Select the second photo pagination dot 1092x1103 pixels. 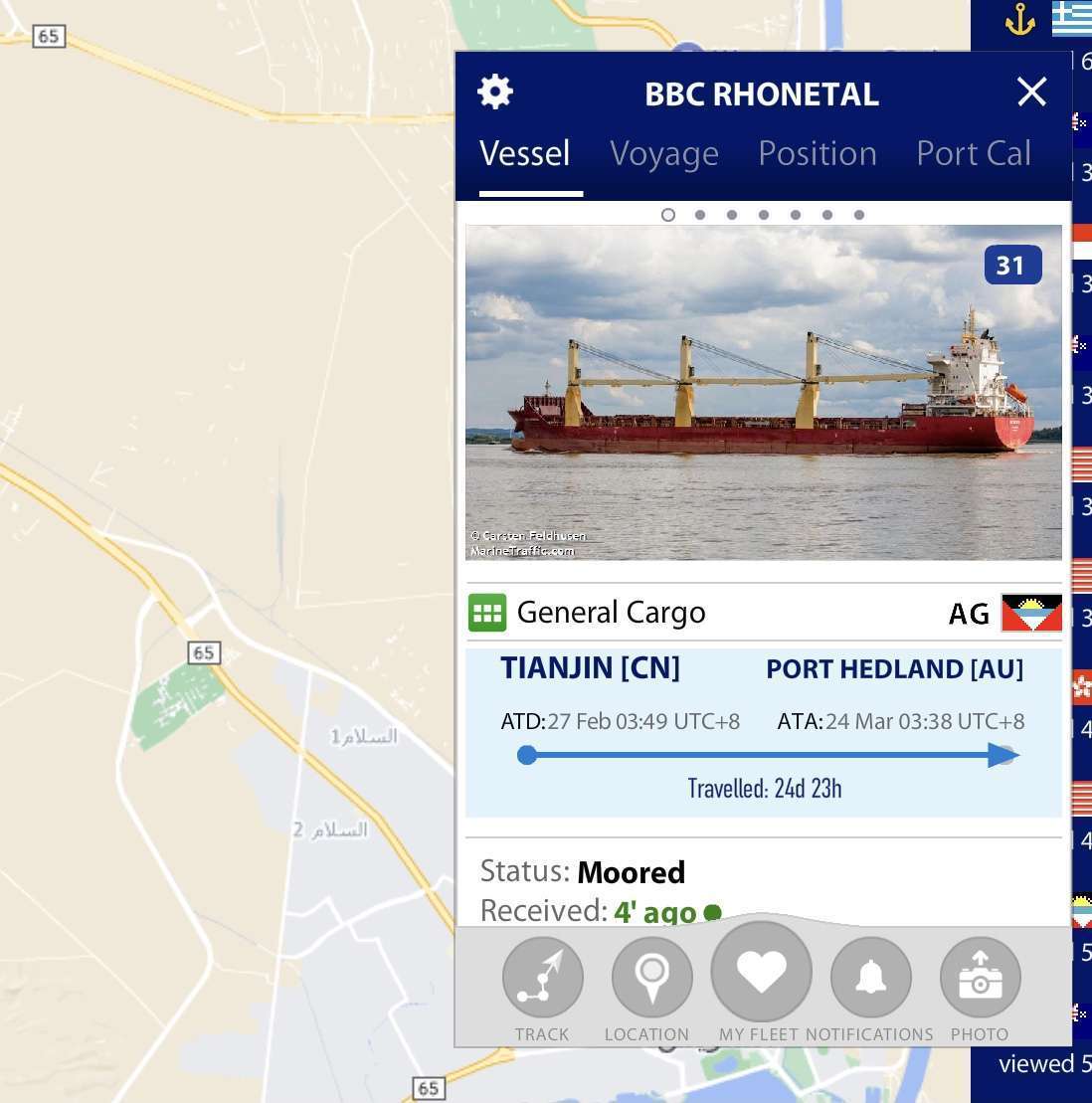coord(700,215)
